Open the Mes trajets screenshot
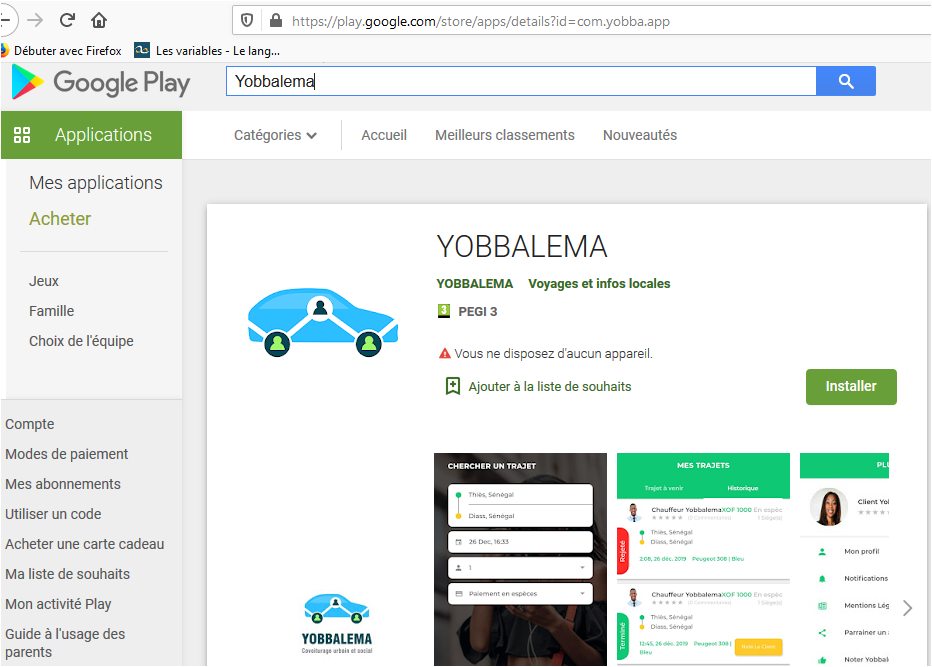Viewport: 932px width, 667px height. [x=703, y=559]
